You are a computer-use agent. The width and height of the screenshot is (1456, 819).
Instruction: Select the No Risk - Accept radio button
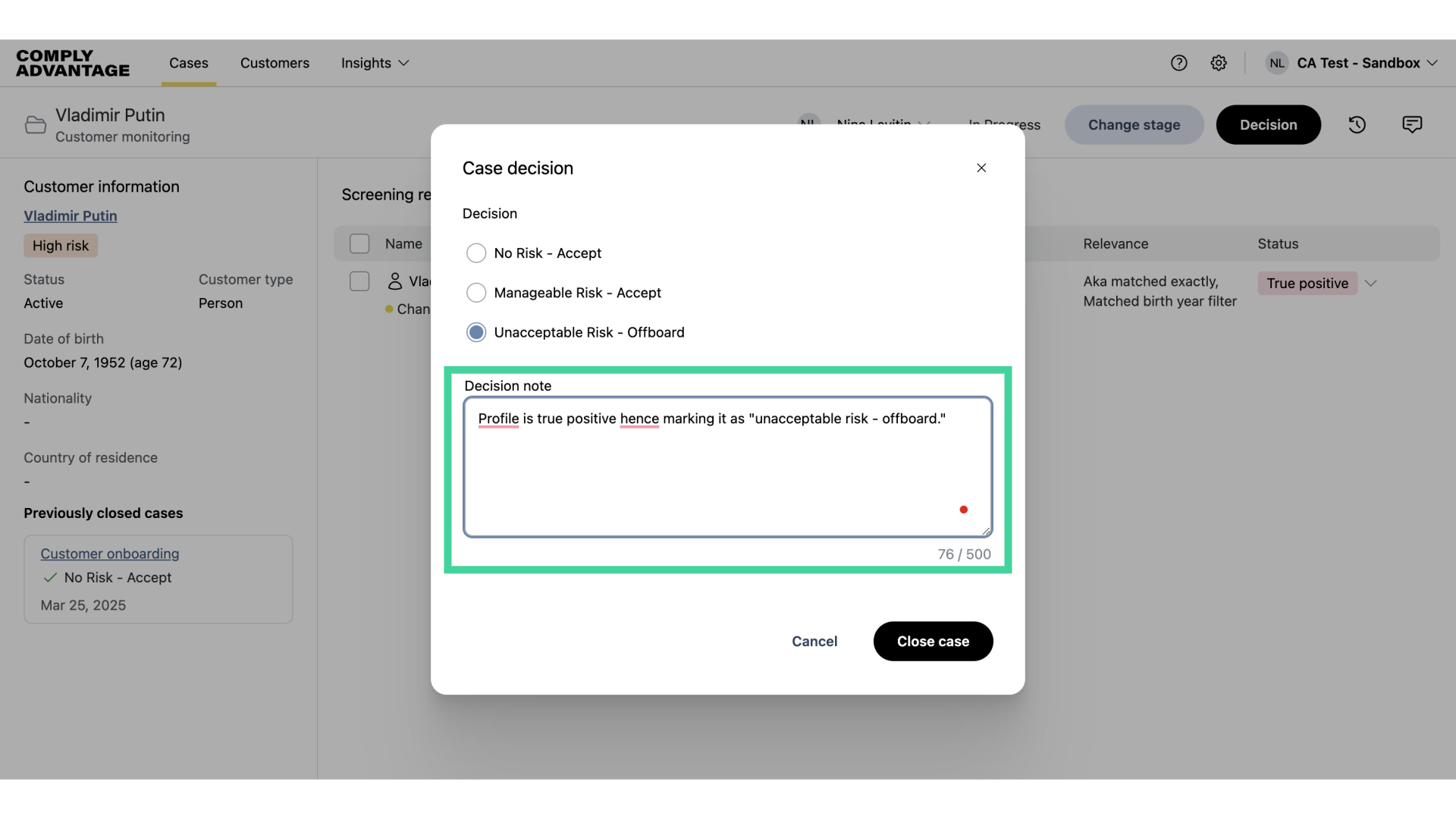pos(476,253)
